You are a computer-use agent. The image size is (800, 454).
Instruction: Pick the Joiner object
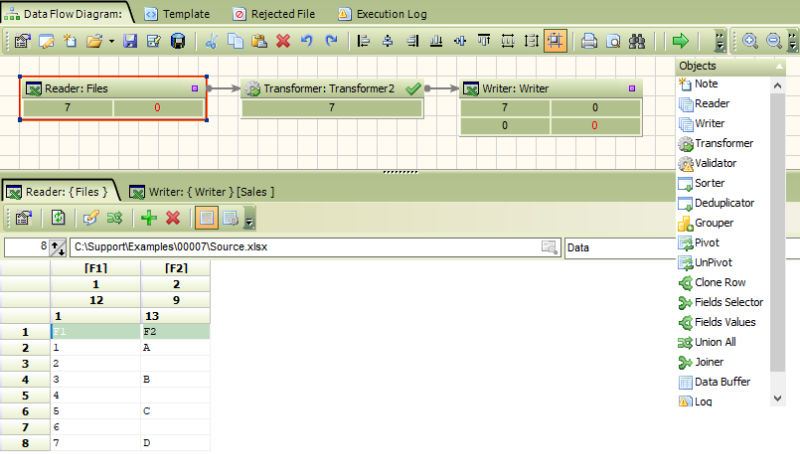[x=702, y=362]
